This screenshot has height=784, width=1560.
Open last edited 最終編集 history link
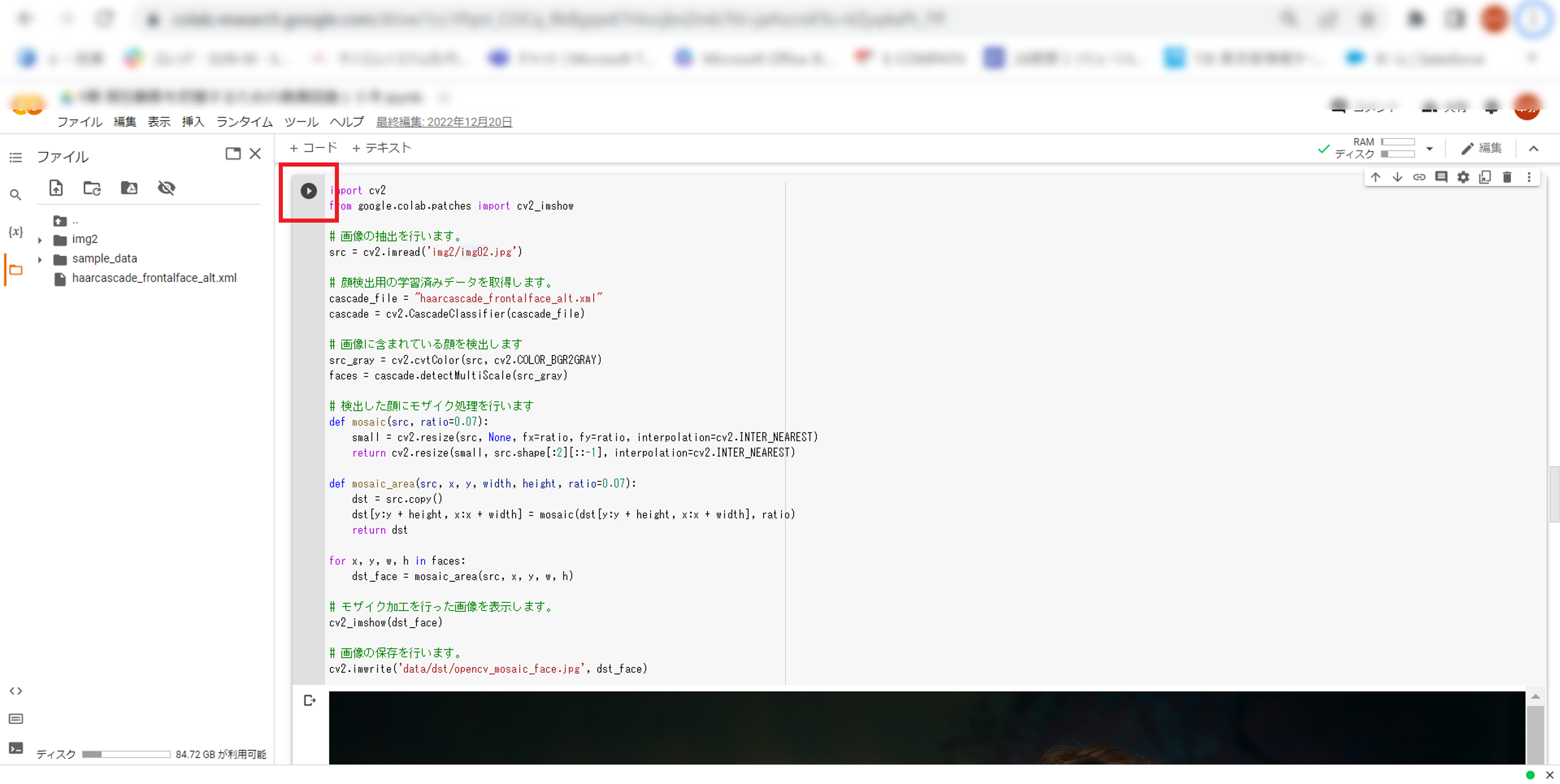[x=444, y=122]
